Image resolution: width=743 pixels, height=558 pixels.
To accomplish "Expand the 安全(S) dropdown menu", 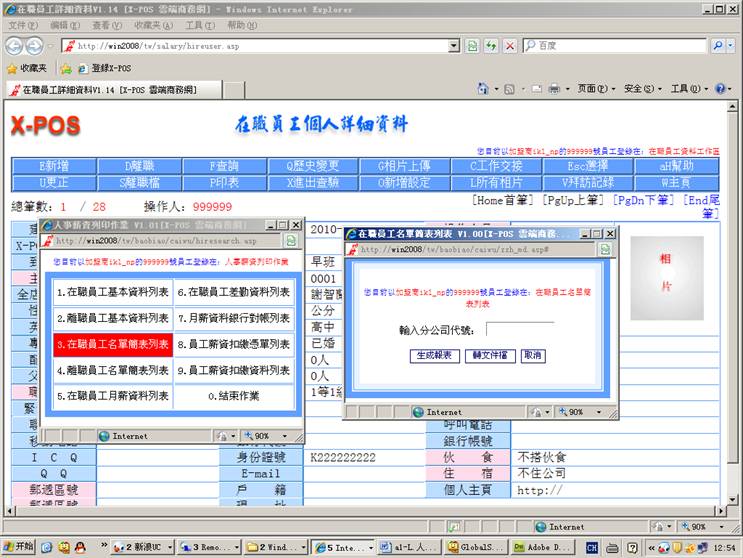I will (x=640, y=89).
